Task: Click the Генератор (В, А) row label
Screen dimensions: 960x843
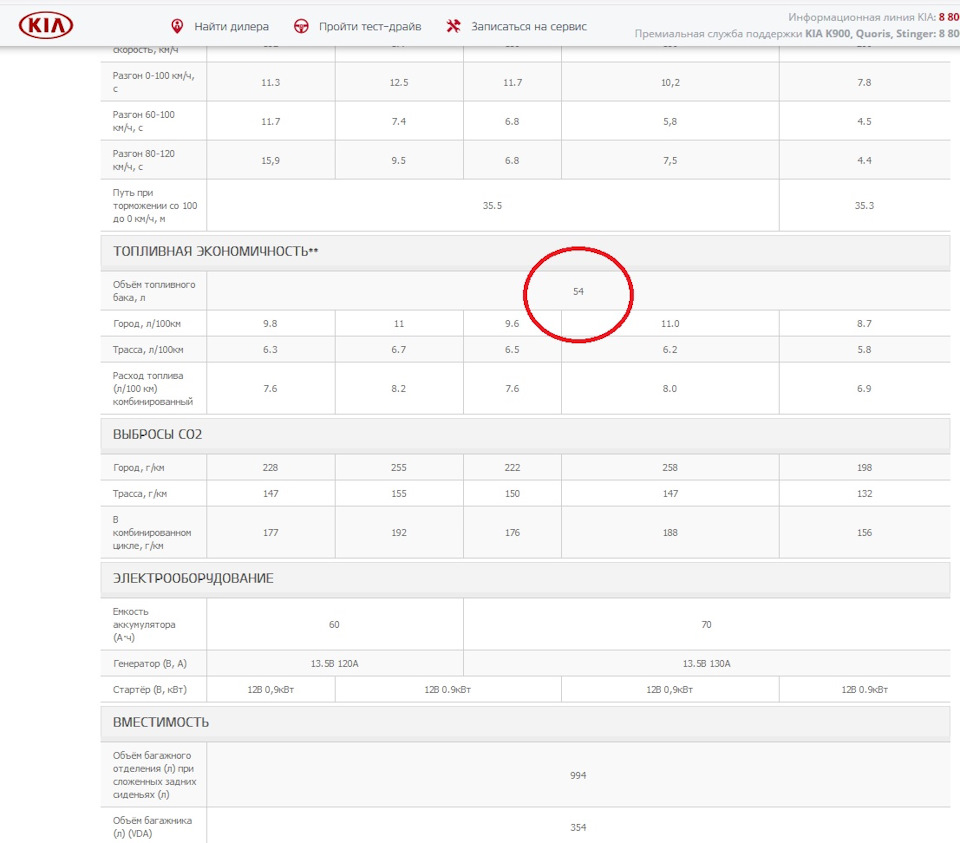Action: pyautogui.click(x=150, y=664)
